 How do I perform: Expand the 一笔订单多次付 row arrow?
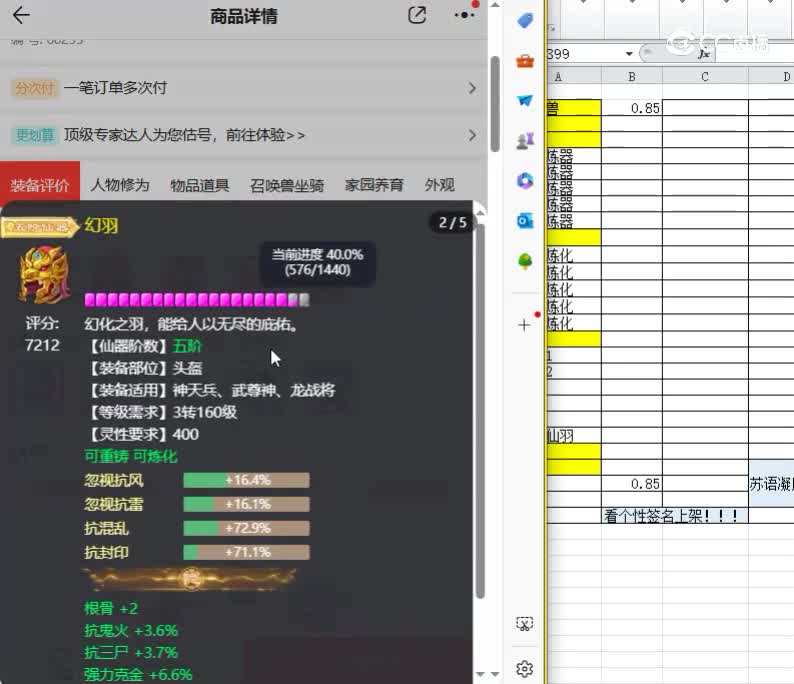pos(472,88)
